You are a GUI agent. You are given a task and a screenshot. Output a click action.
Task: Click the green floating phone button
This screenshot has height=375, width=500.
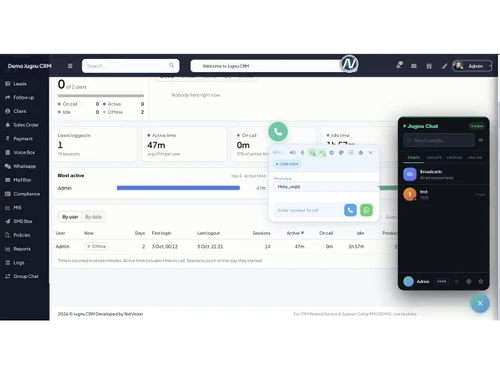tap(278, 132)
